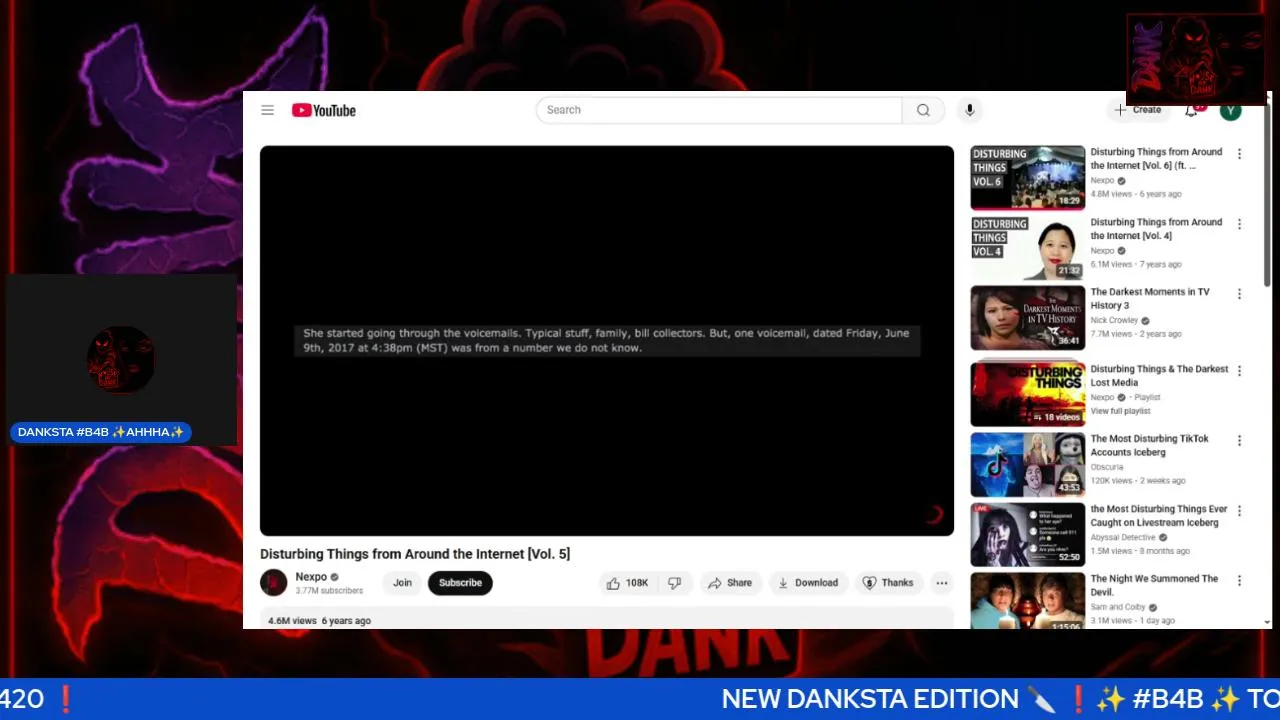This screenshot has width=1280, height=720.
Task: Open Darkest Moments in TV History thumbnail
Action: (1027, 318)
